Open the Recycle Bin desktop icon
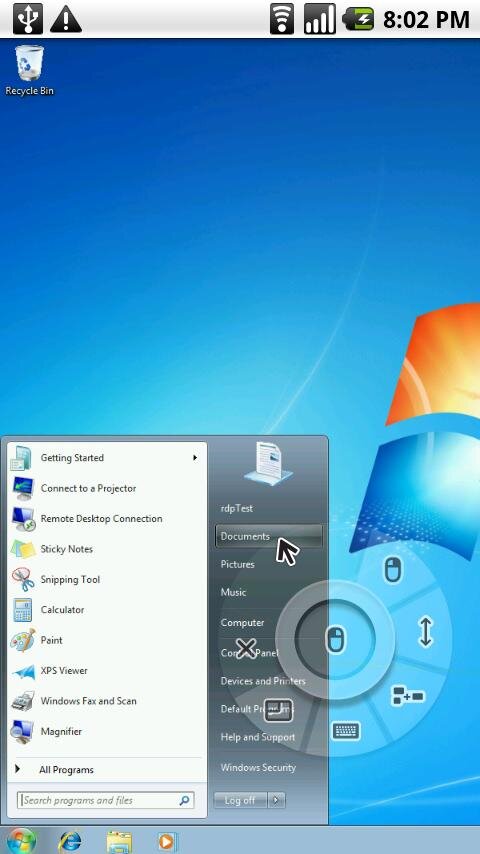Image resolution: width=480 pixels, height=854 pixels. pos(29,71)
